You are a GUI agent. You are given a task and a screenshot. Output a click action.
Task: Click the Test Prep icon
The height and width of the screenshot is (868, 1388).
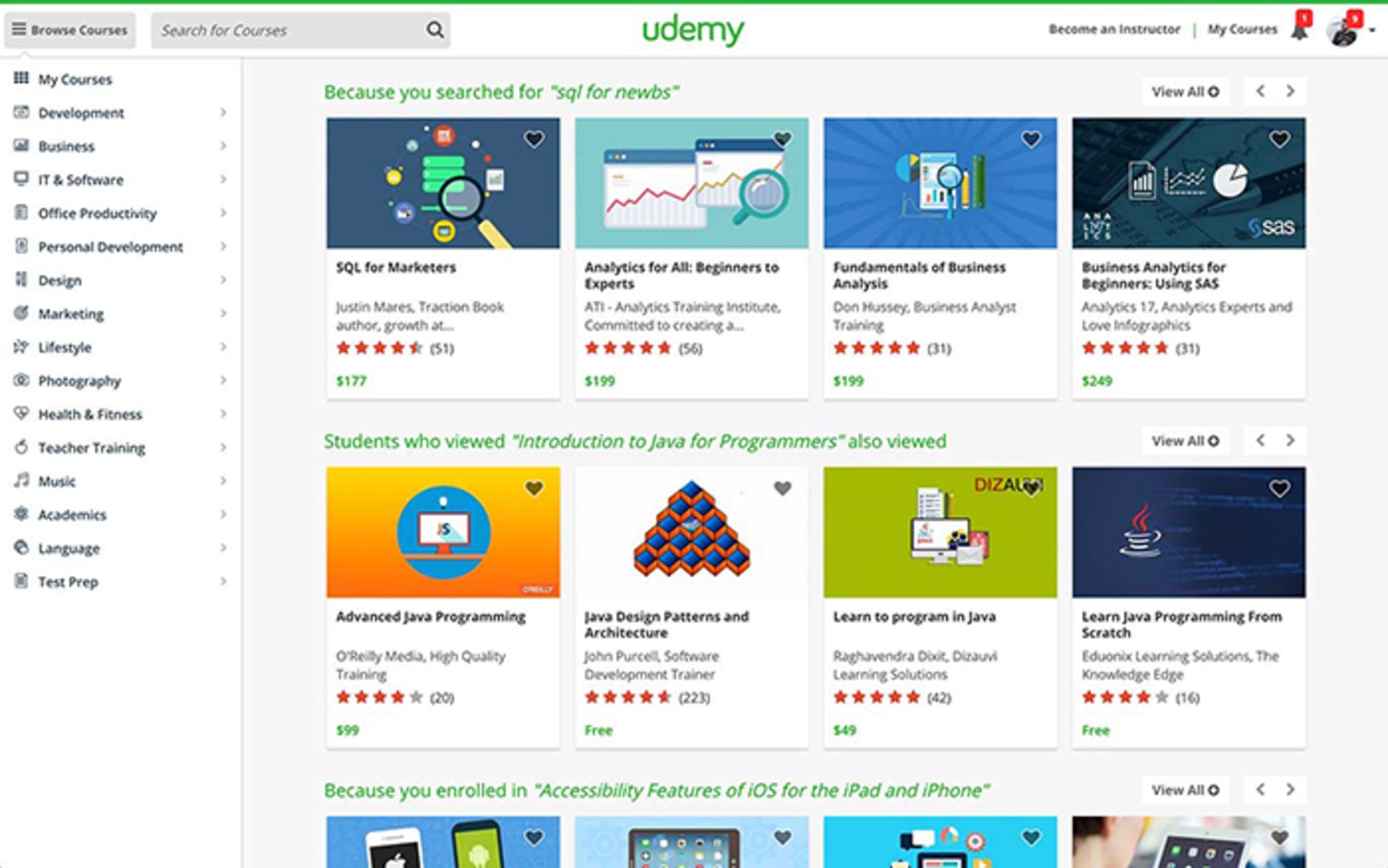coord(22,582)
